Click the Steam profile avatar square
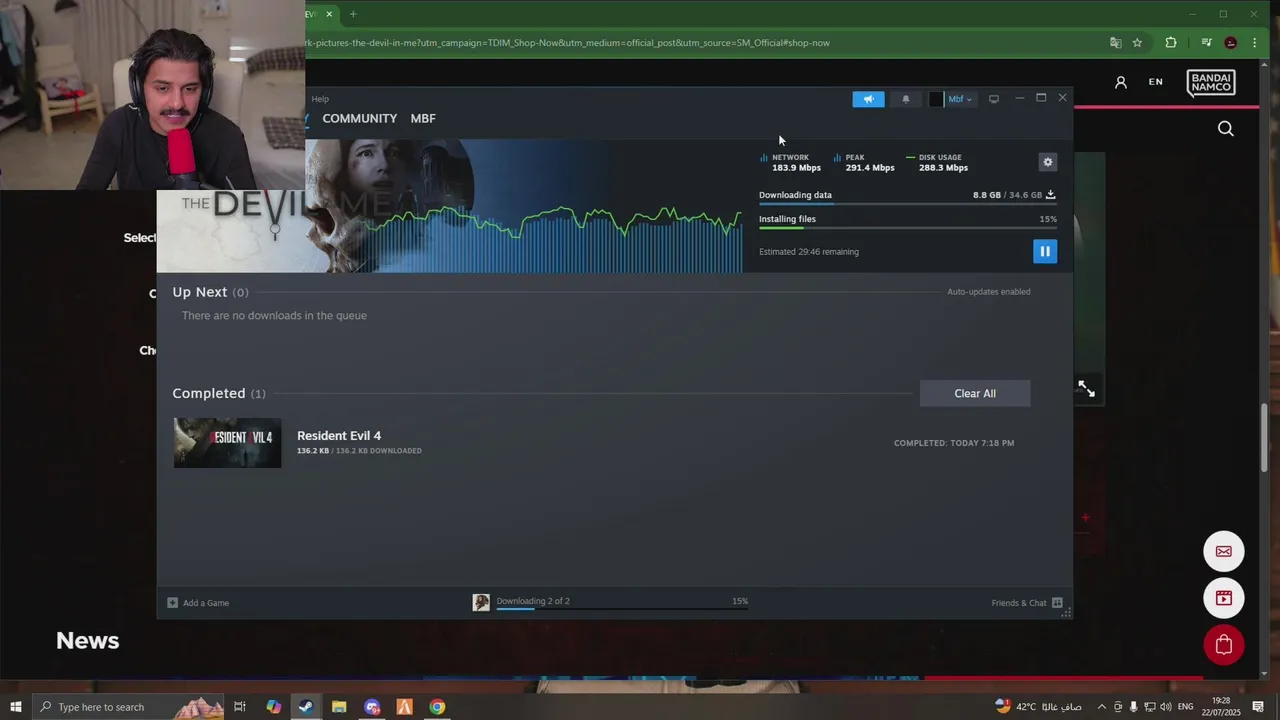The width and height of the screenshot is (1280, 720). pos(936,99)
